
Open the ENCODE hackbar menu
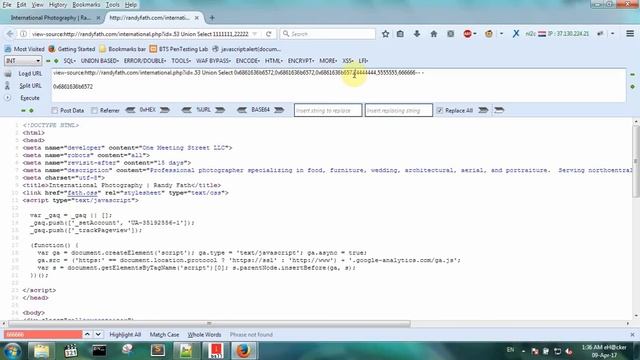tap(248, 61)
